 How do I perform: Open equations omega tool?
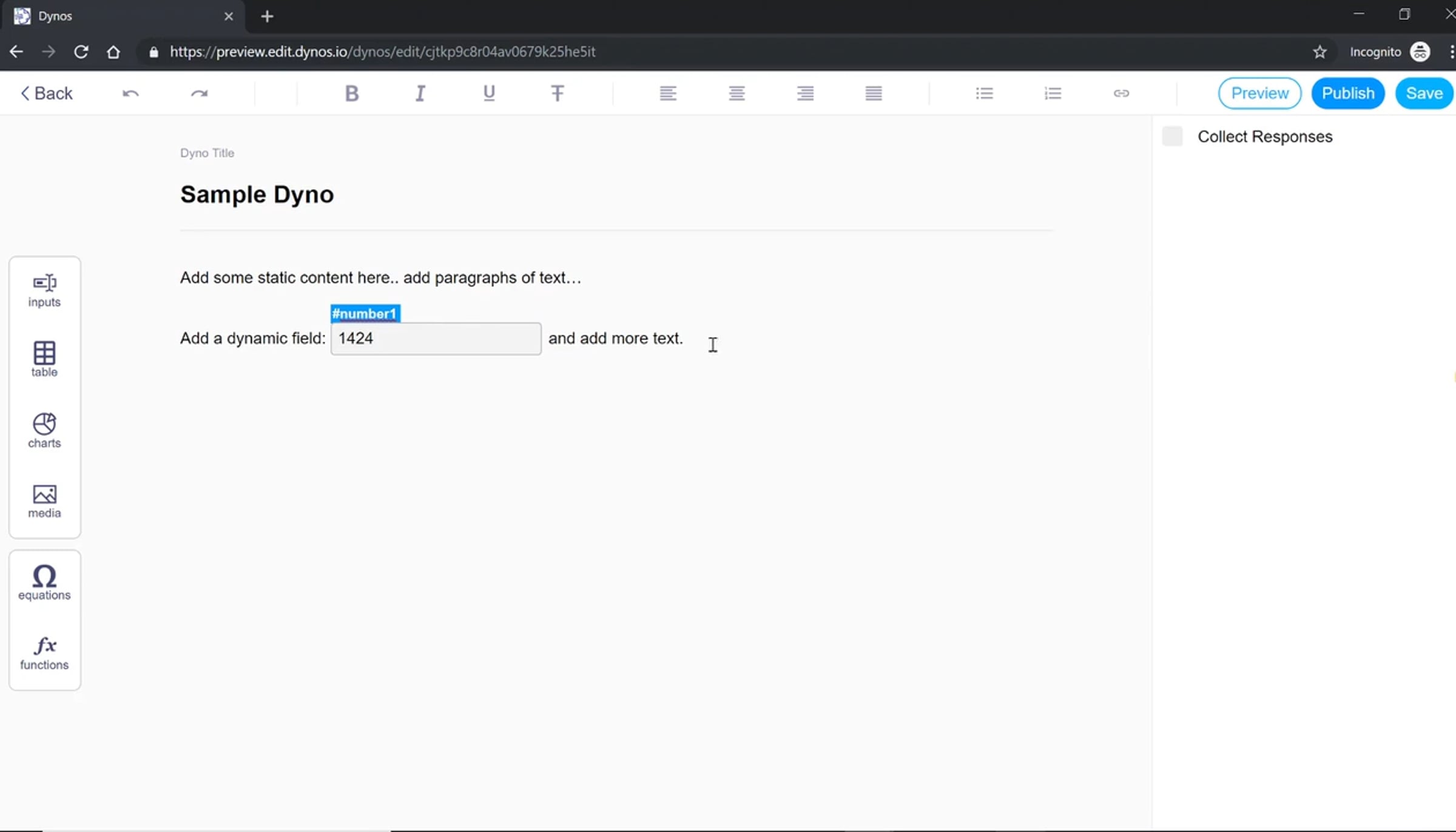point(44,582)
